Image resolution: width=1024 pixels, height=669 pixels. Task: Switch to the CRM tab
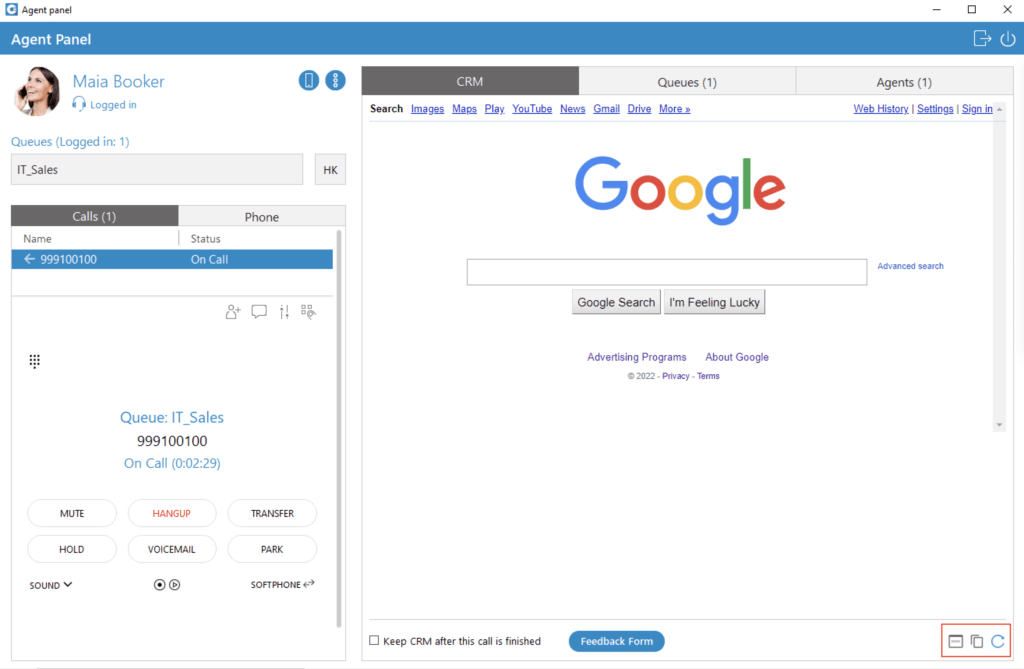[x=470, y=82]
